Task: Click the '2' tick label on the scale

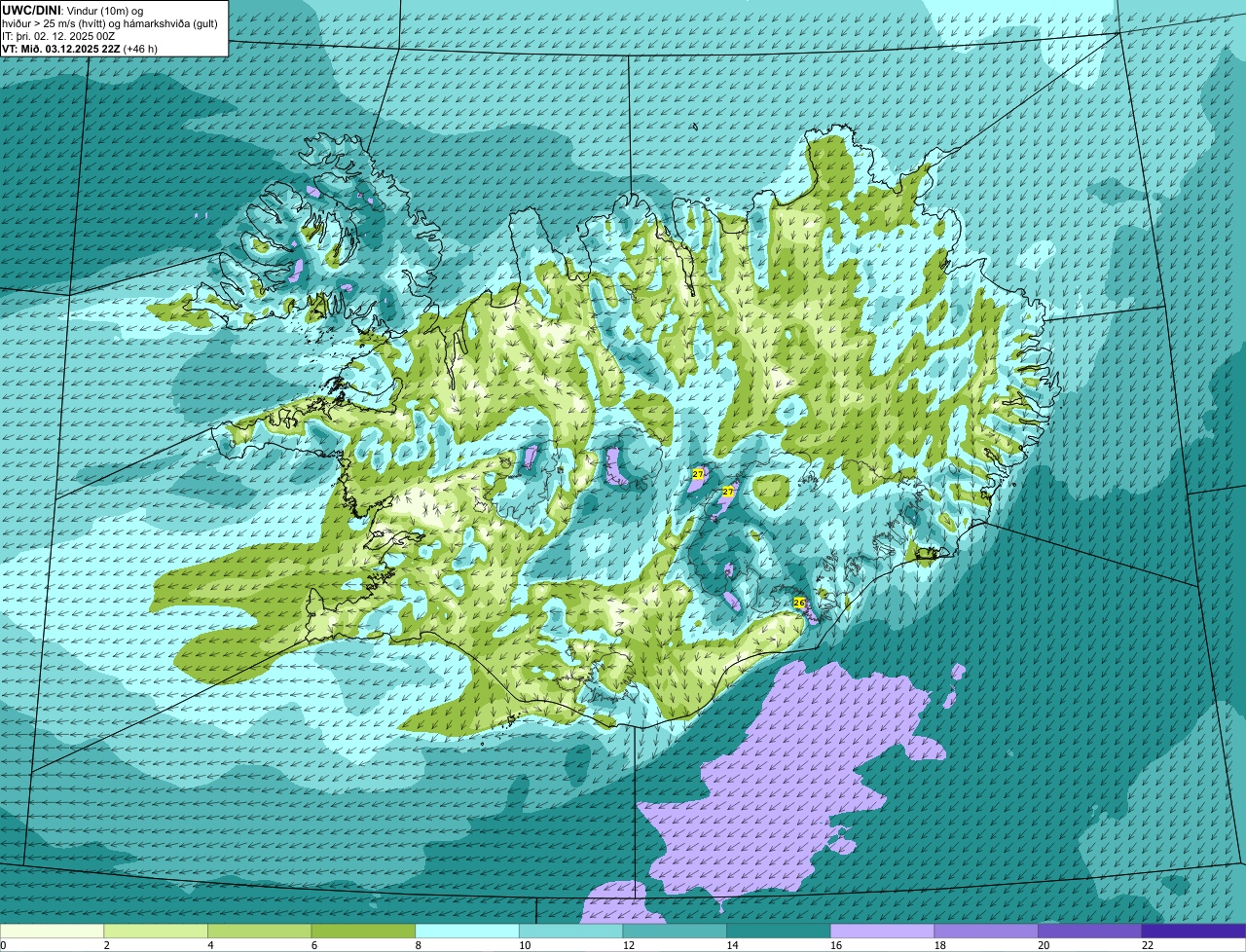Action: [107, 945]
